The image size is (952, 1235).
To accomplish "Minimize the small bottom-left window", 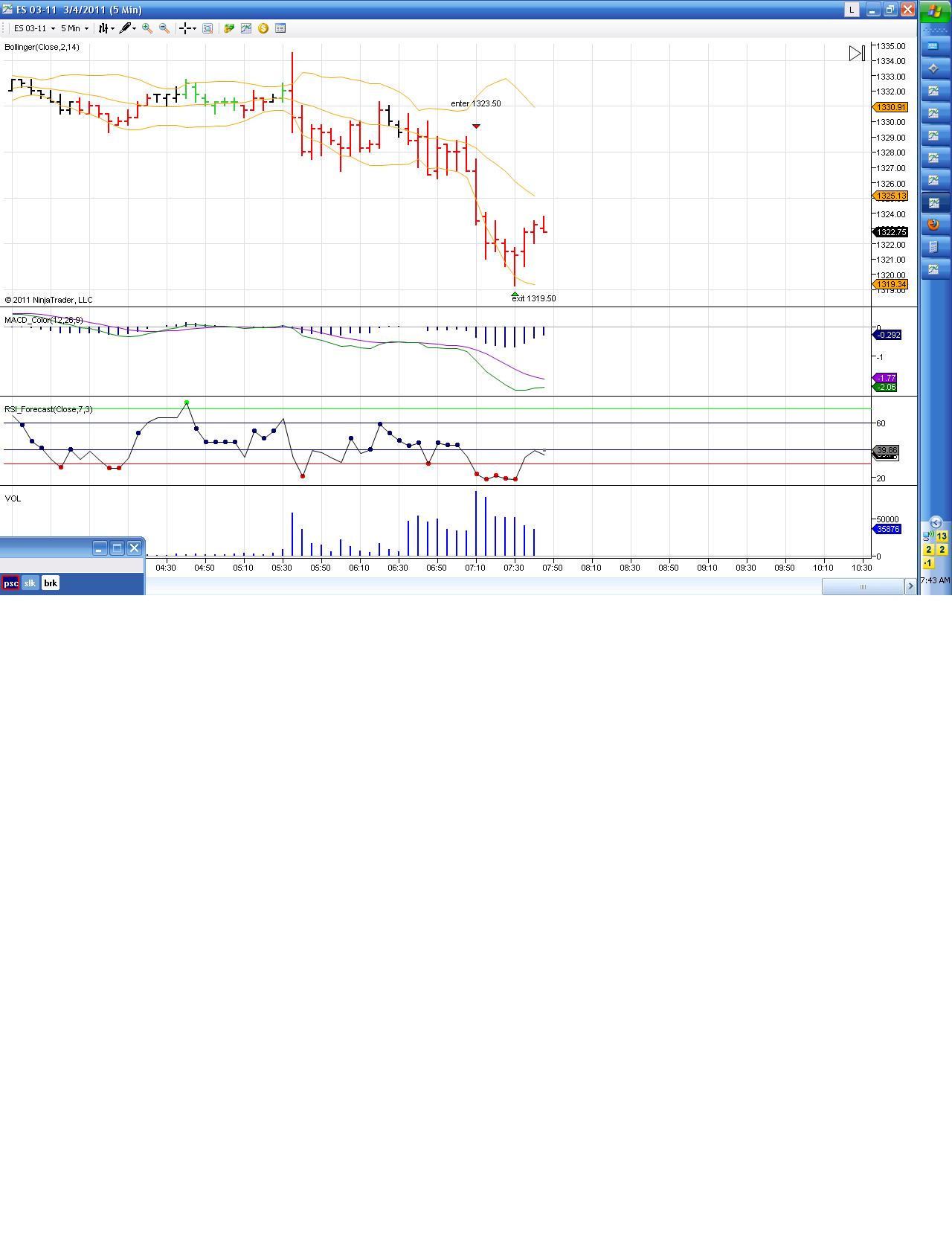I will click(x=100, y=548).
